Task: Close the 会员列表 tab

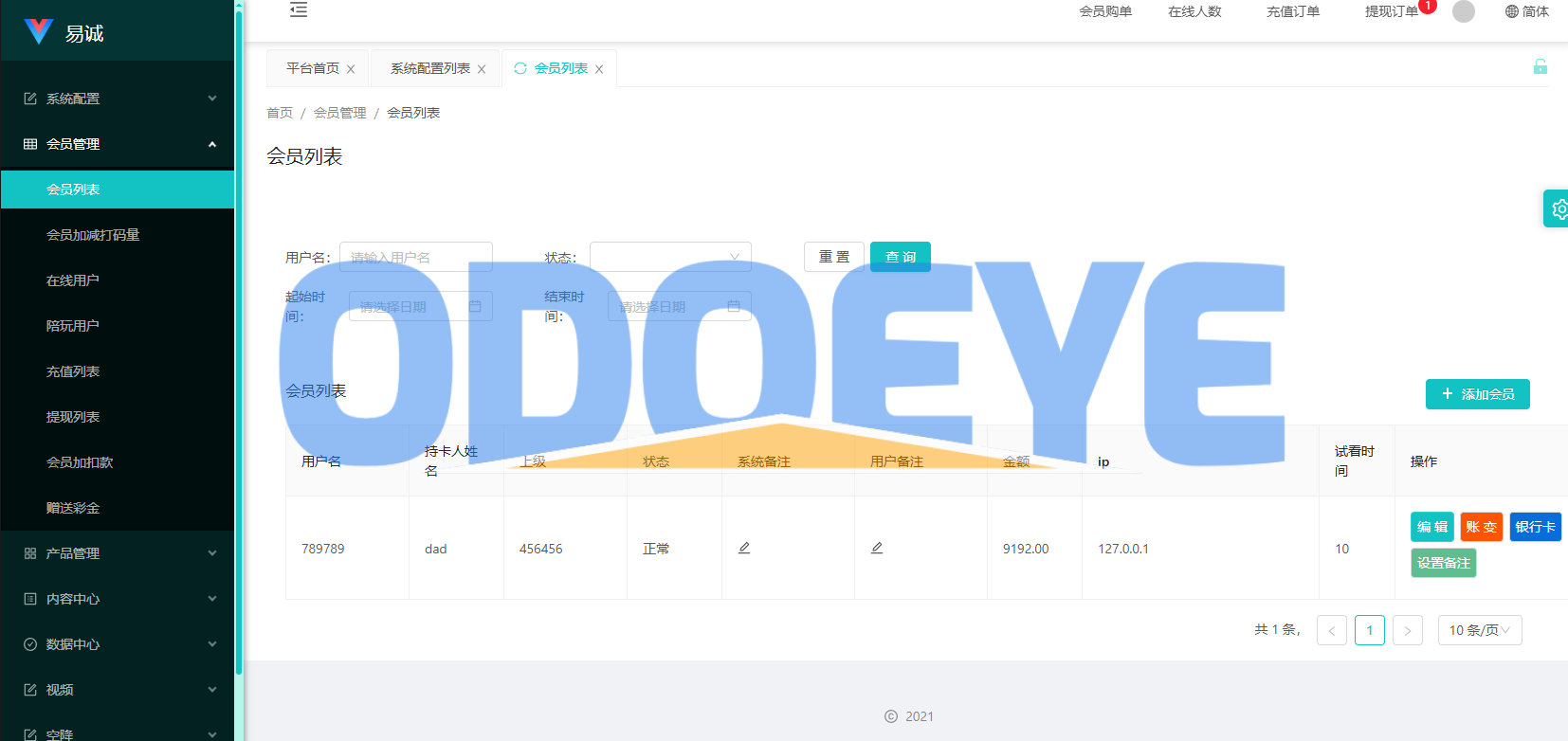Action: coord(599,69)
